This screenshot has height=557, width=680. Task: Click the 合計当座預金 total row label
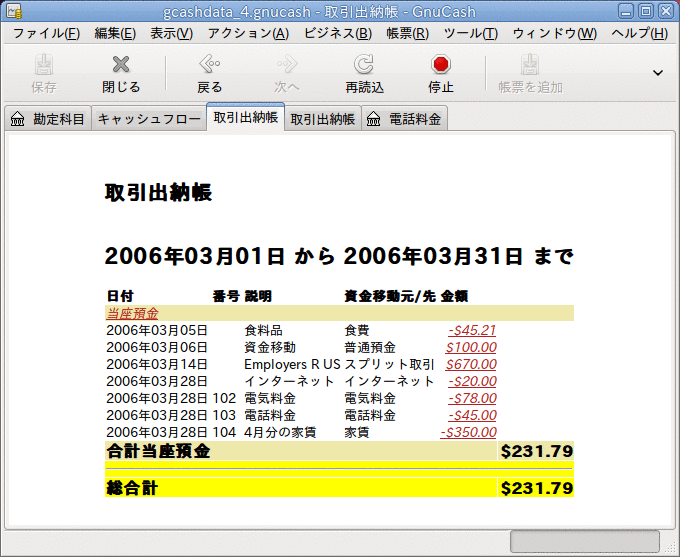[x=158, y=451]
